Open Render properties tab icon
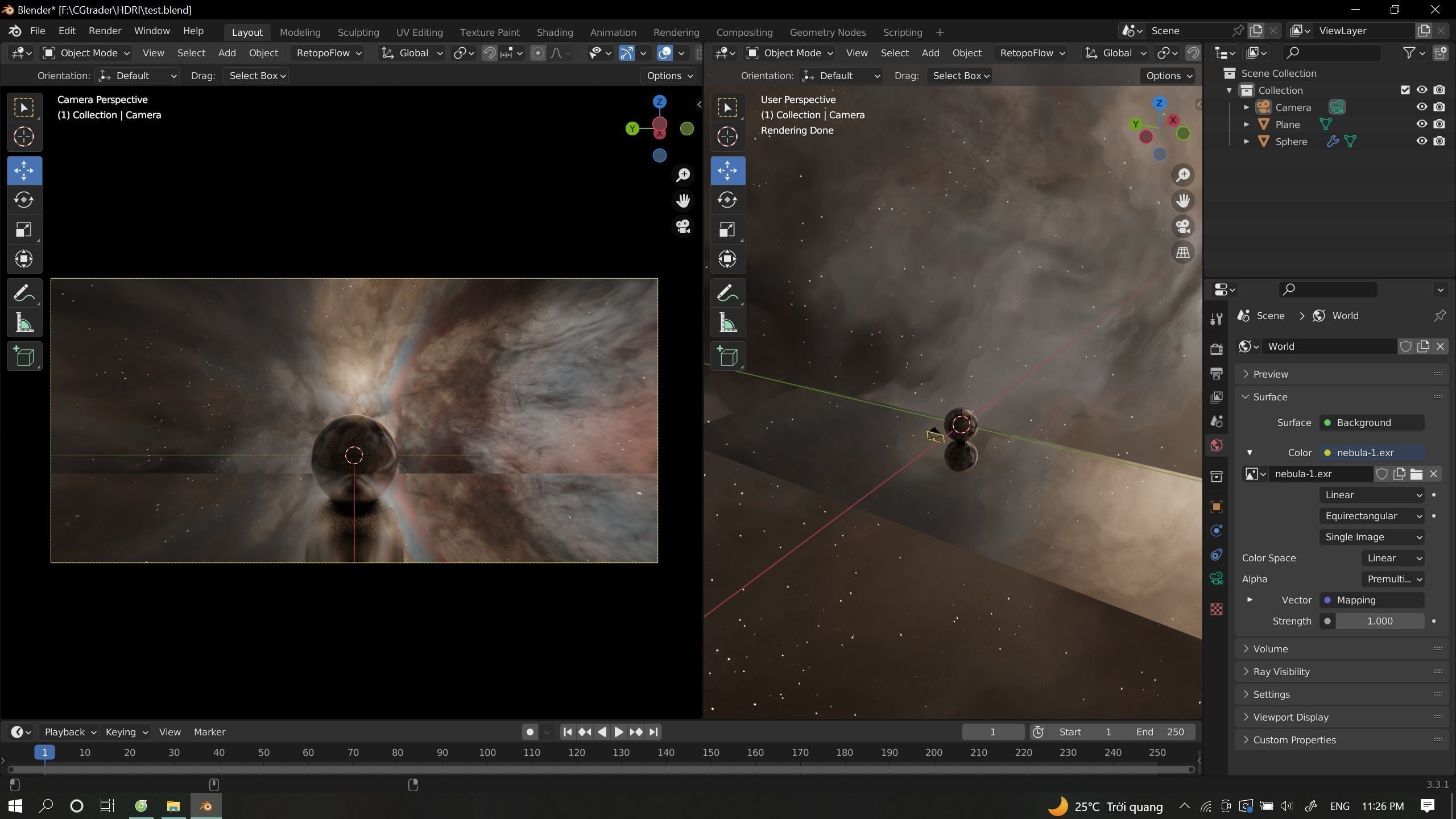This screenshot has width=1456, height=819. coord(1217,349)
